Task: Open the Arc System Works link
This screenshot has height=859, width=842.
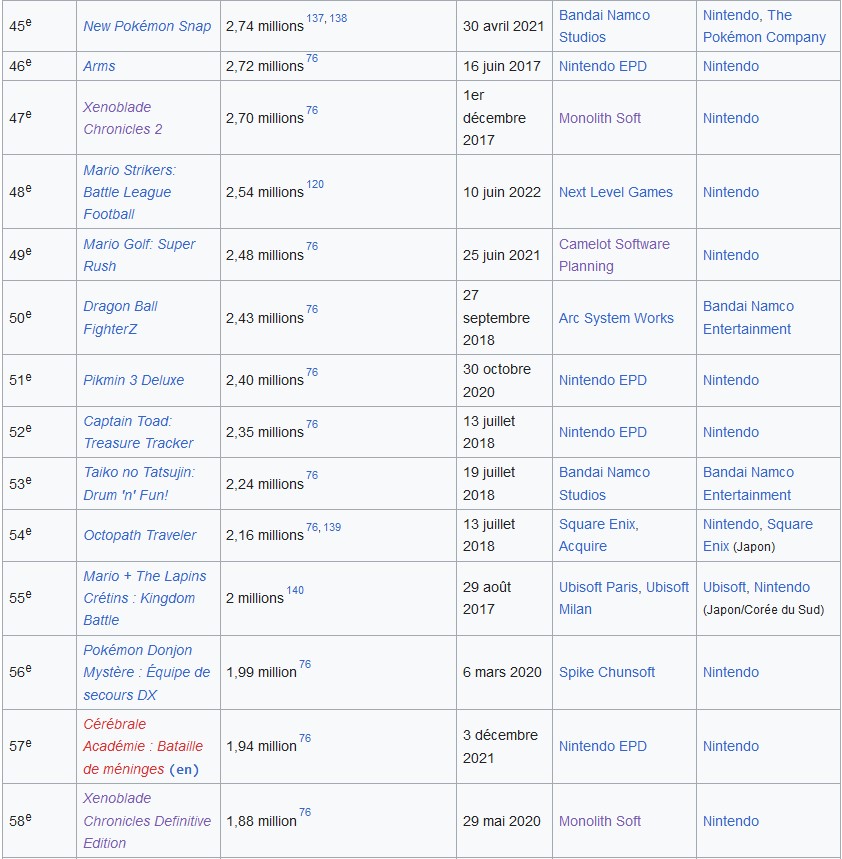Action: (616, 318)
